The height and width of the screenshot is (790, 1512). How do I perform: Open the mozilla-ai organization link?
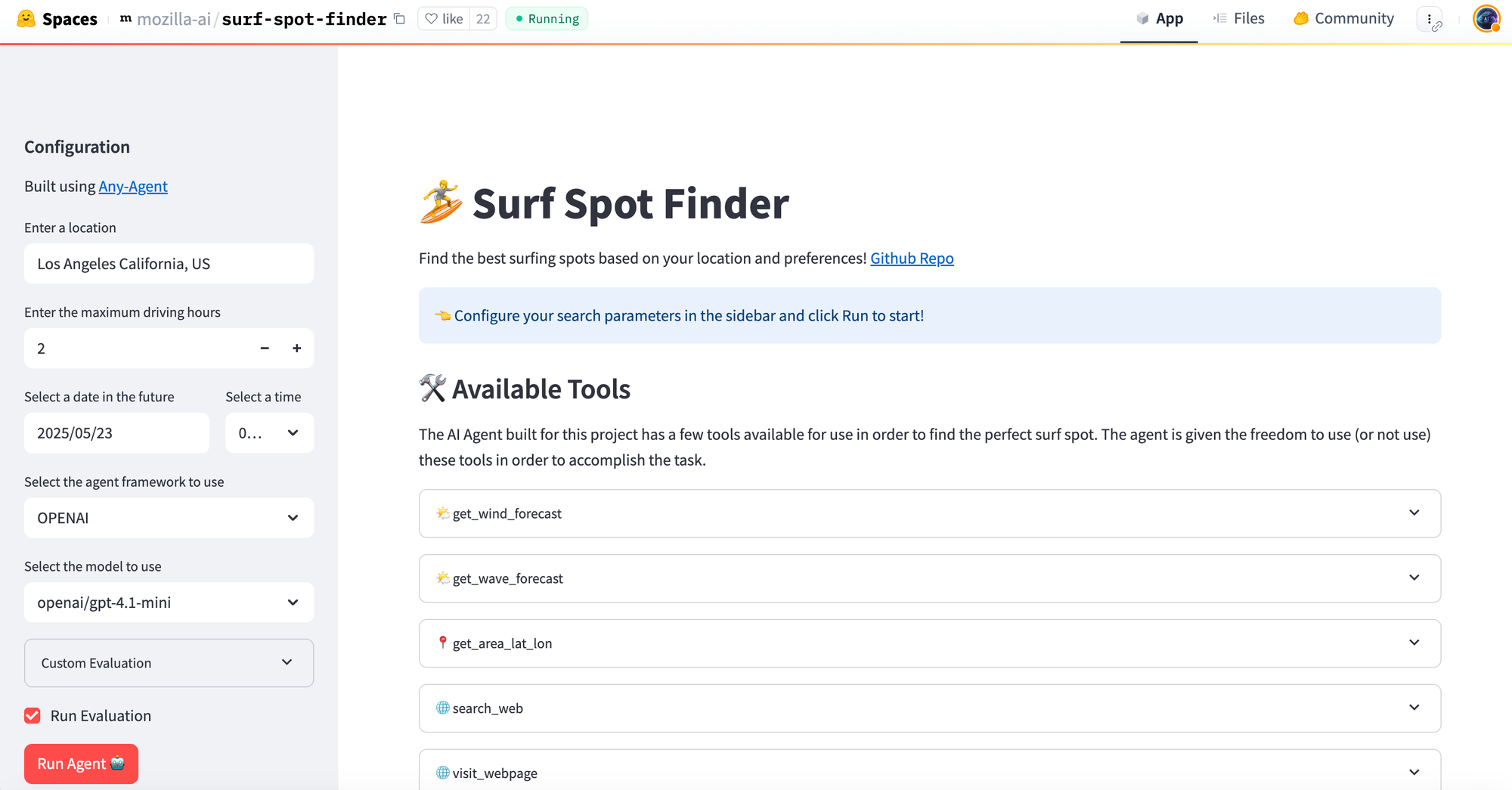(174, 19)
